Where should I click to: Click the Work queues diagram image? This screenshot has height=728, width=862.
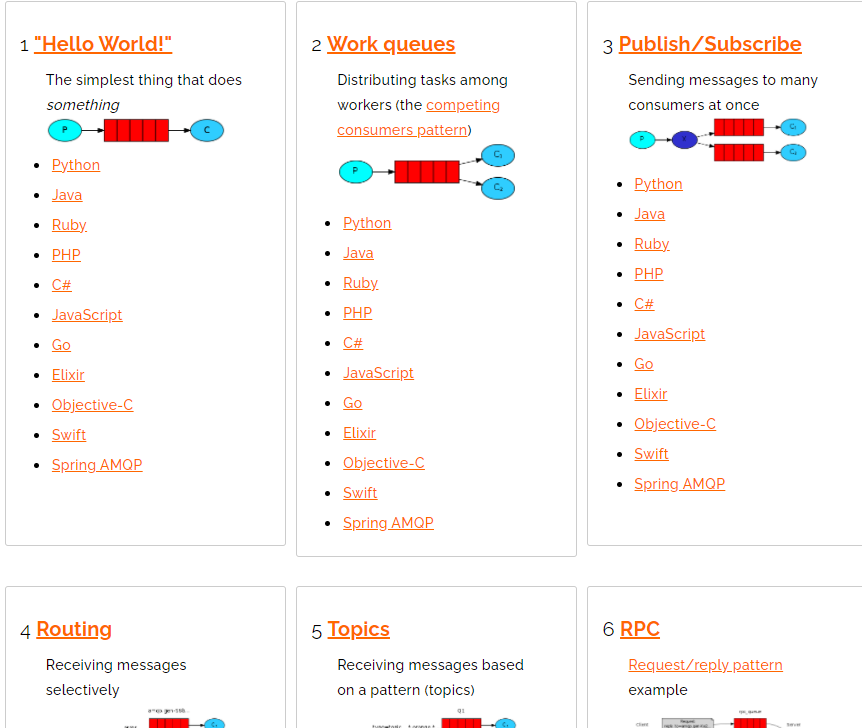(x=427, y=172)
